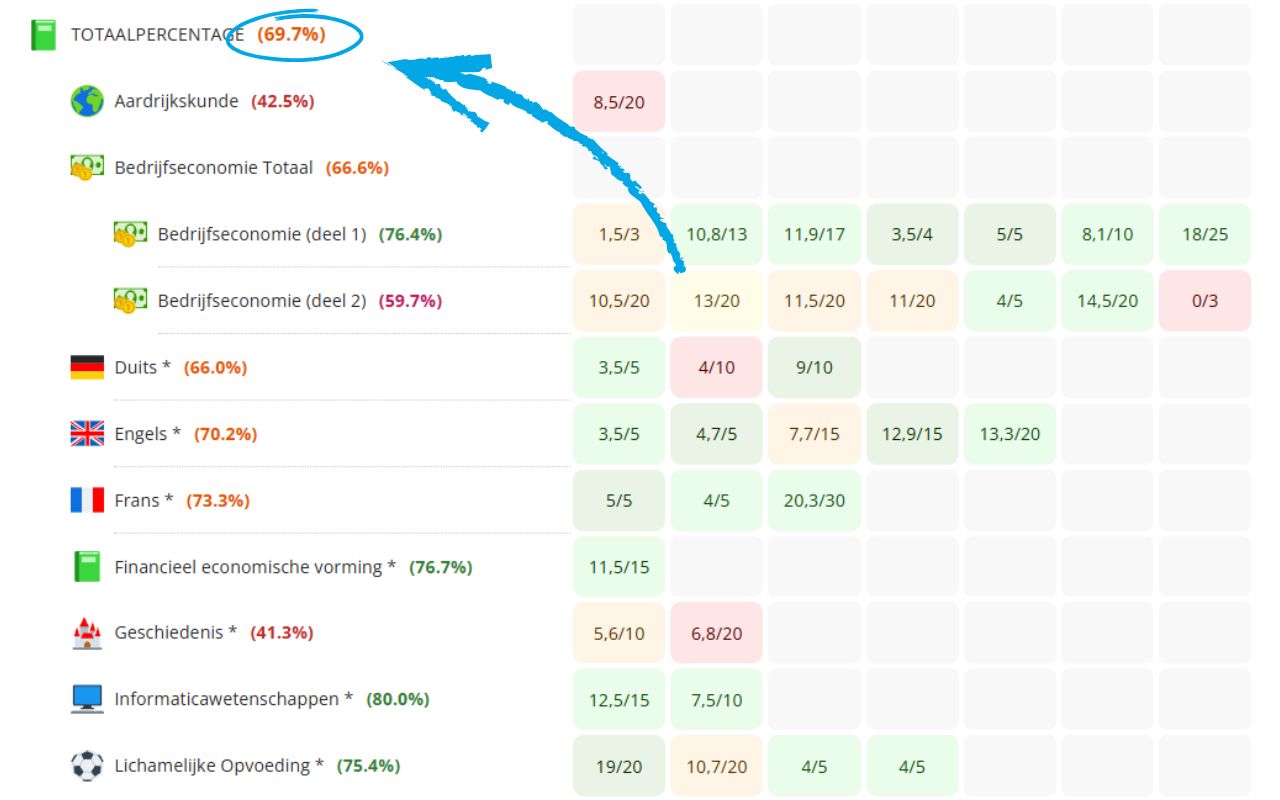The image size is (1280, 800).
Task: Click the globe icon for Aardrijkskunde
Action: coord(87,101)
